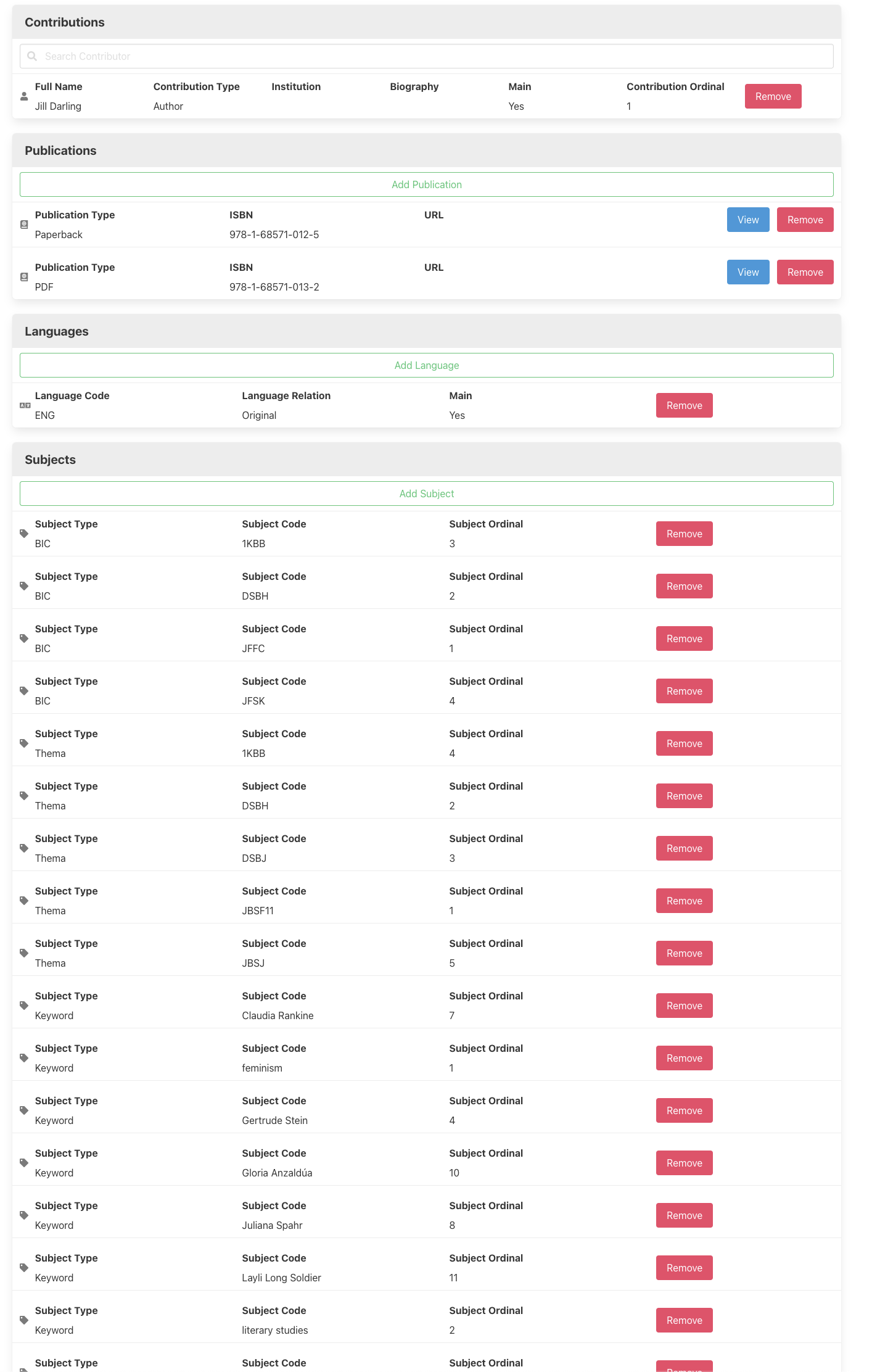Image resolution: width=872 pixels, height=1372 pixels.
Task: Click the book icon next to PDF publication
Action: 24,277
